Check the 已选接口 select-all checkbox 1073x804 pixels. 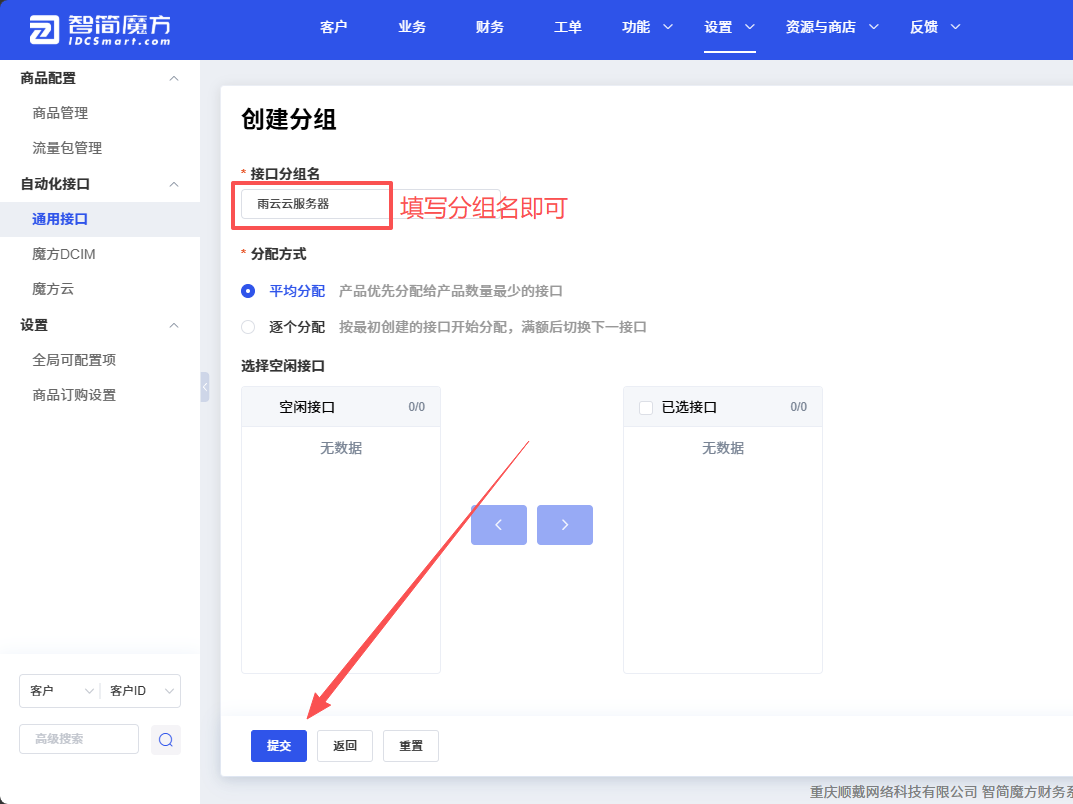(645, 408)
